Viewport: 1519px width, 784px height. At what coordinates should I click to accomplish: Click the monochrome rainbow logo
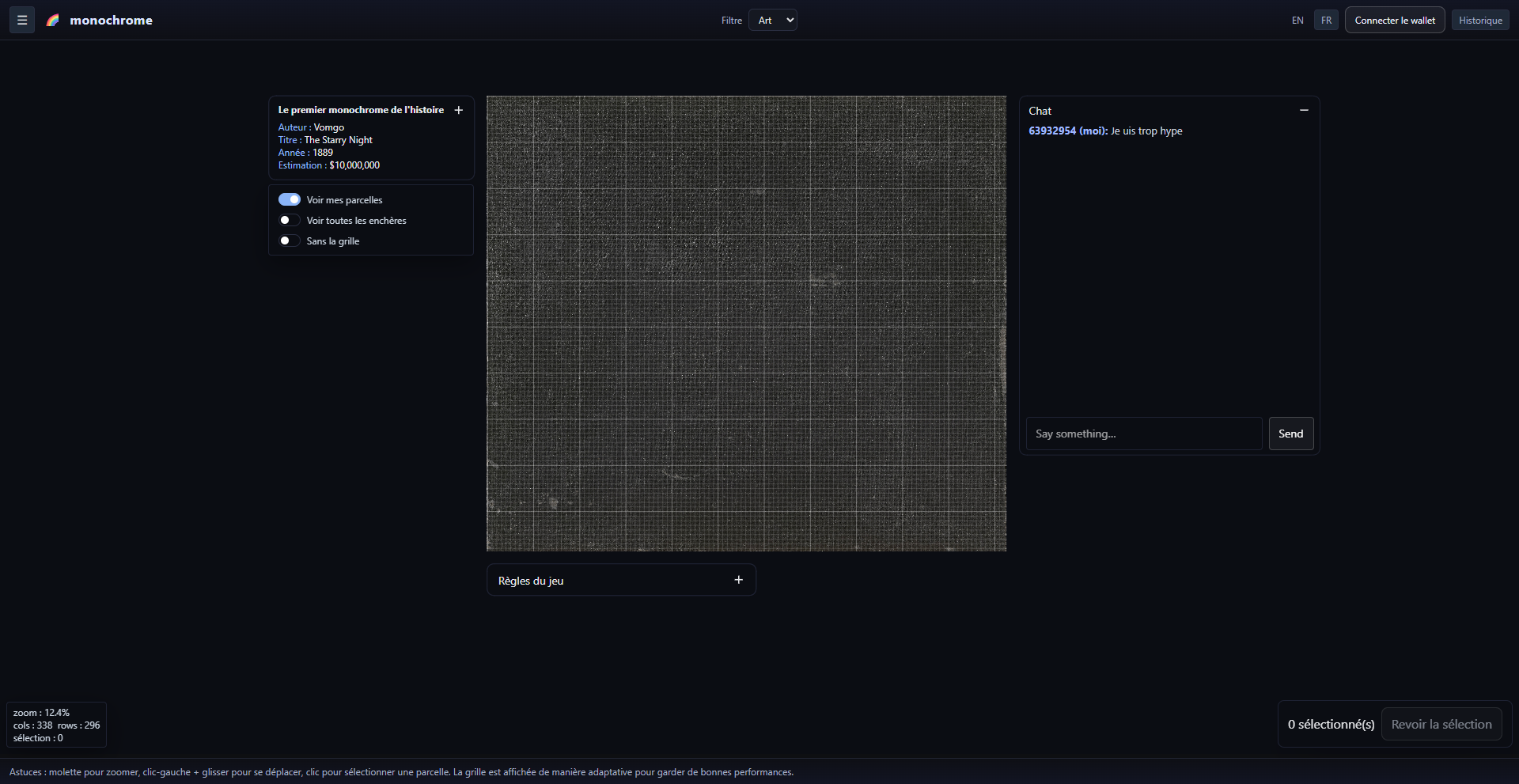(53, 21)
